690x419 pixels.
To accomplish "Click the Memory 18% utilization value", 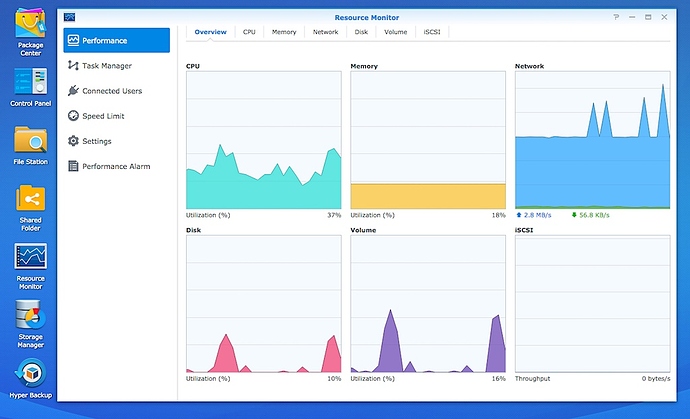I will click(x=499, y=215).
